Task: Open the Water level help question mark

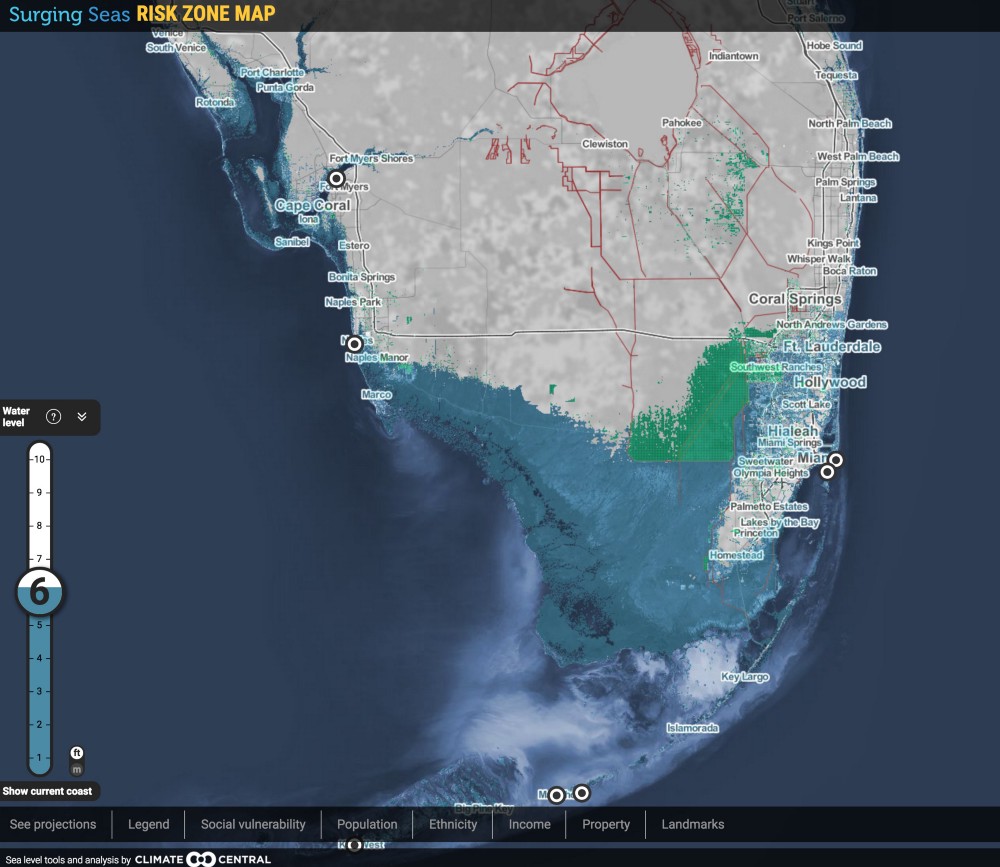Action: point(54,414)
